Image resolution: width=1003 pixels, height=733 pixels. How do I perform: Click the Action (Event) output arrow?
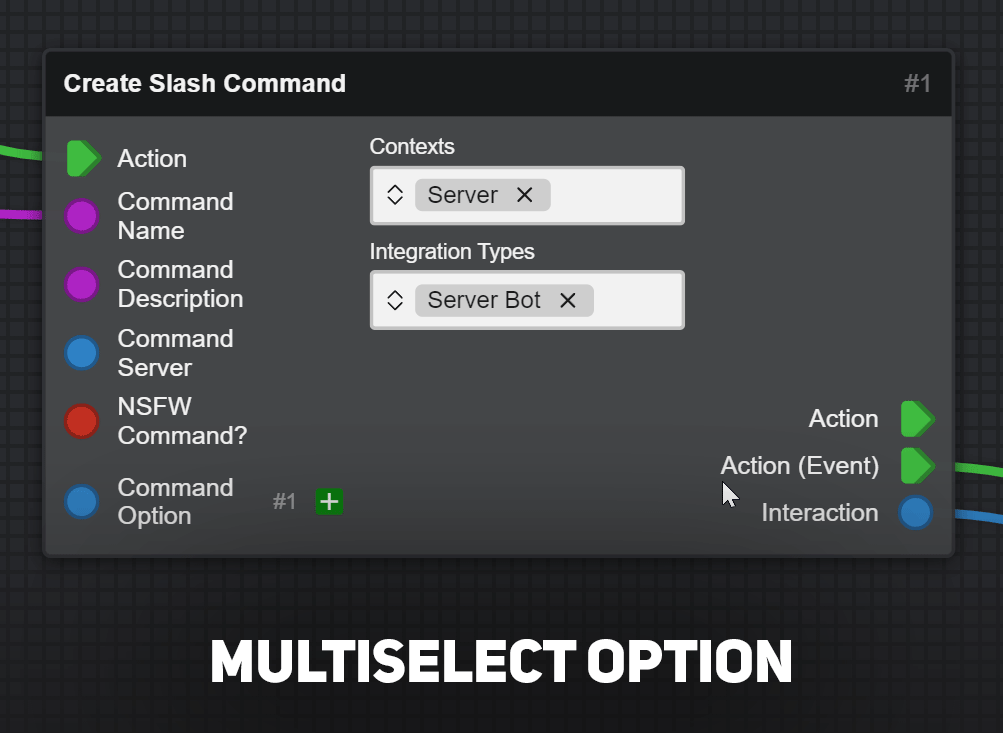point(918,466)
